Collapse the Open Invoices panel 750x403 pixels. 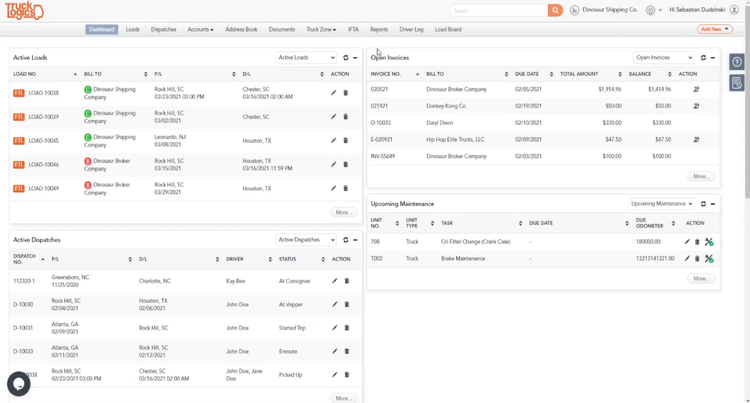point(713,58)
